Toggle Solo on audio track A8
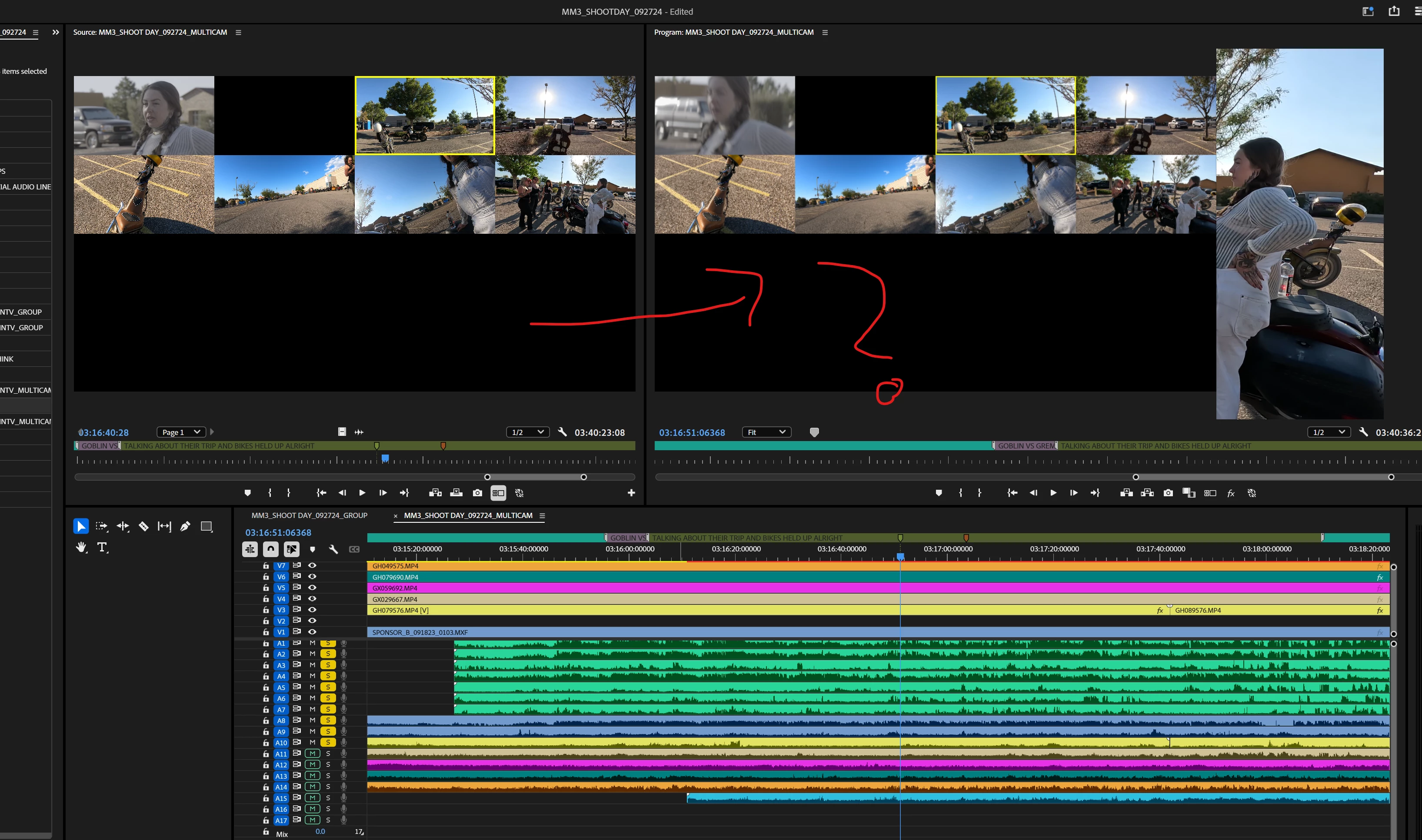Viewport: 1422px width, 840px height. 328,720
